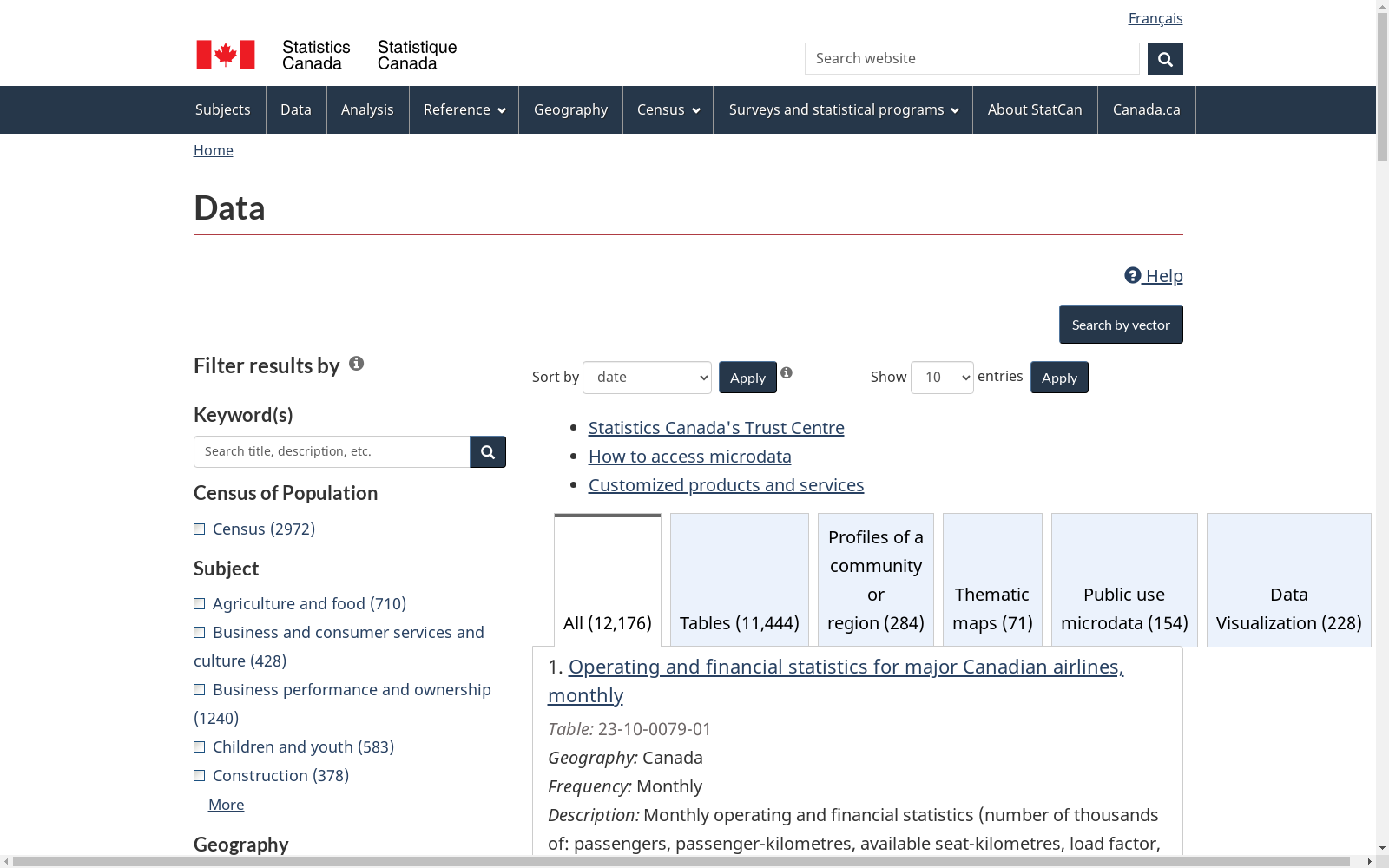Open the Filter results by info icon

tap(356, 364)
